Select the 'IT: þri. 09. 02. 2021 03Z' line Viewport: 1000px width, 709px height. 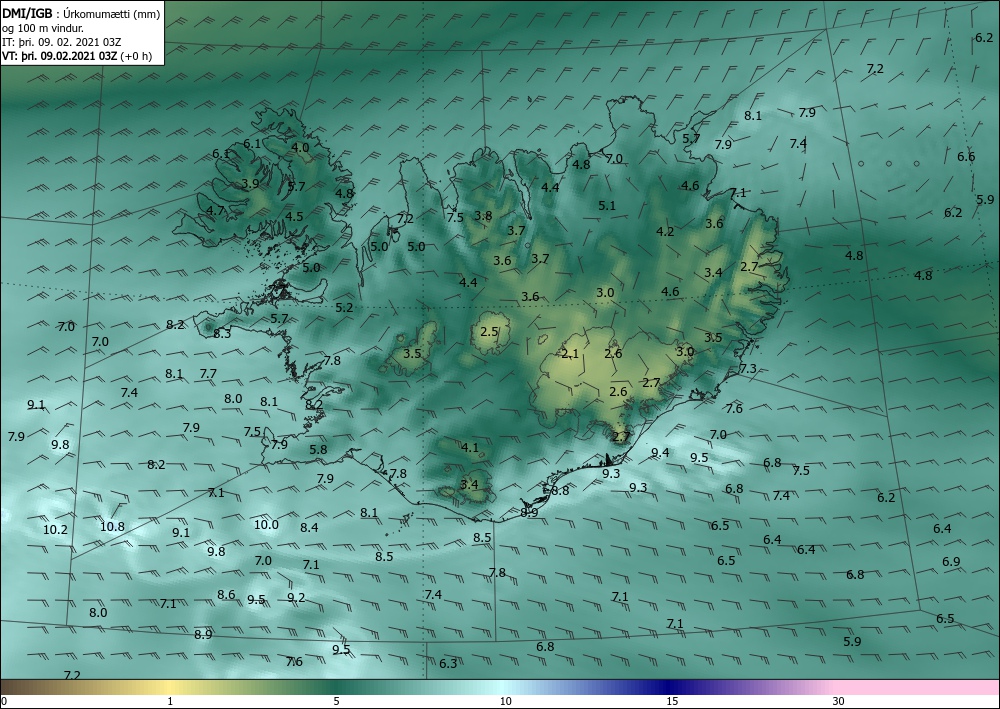coord(62,42)
